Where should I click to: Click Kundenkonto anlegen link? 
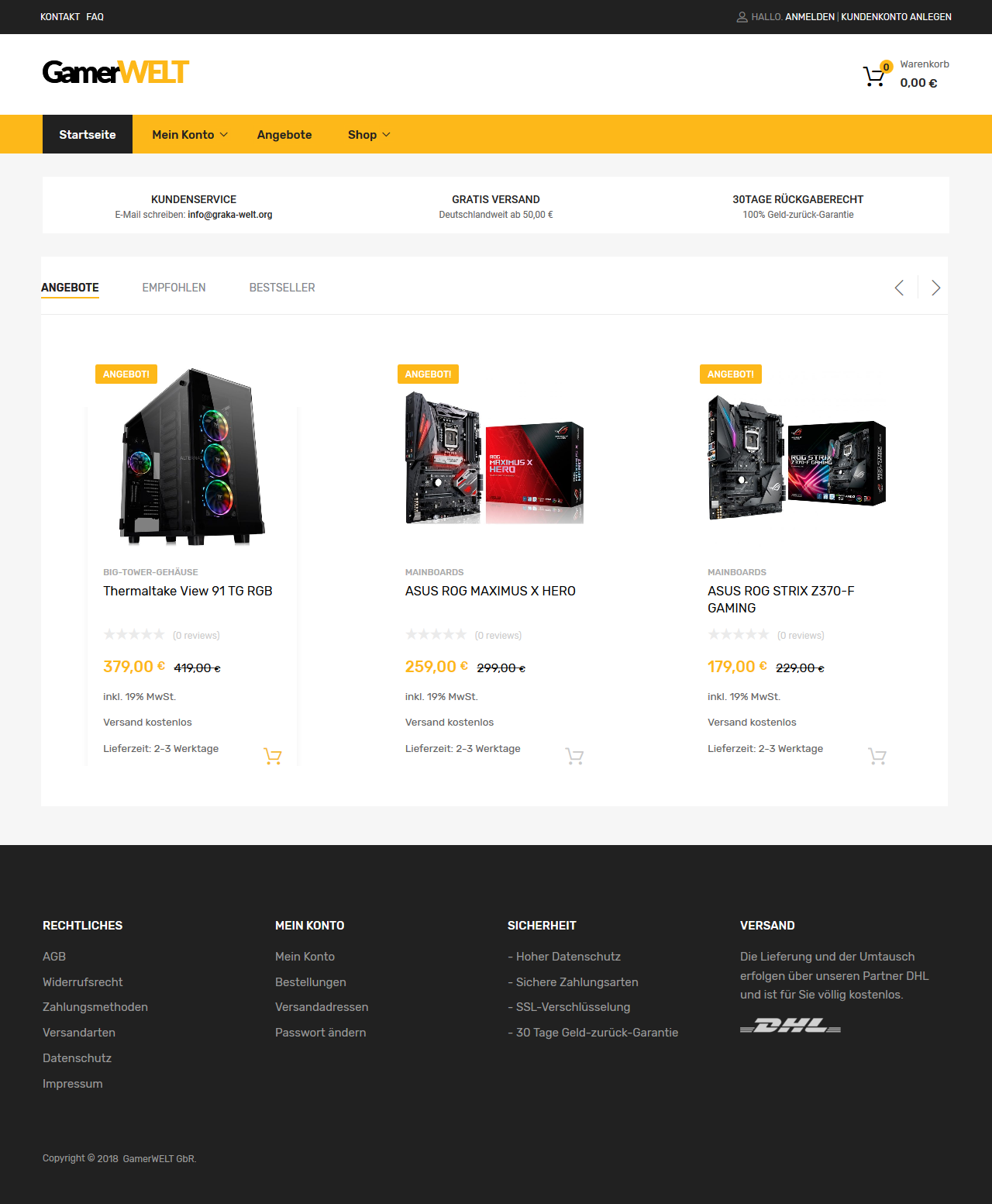tap(896, 17)
